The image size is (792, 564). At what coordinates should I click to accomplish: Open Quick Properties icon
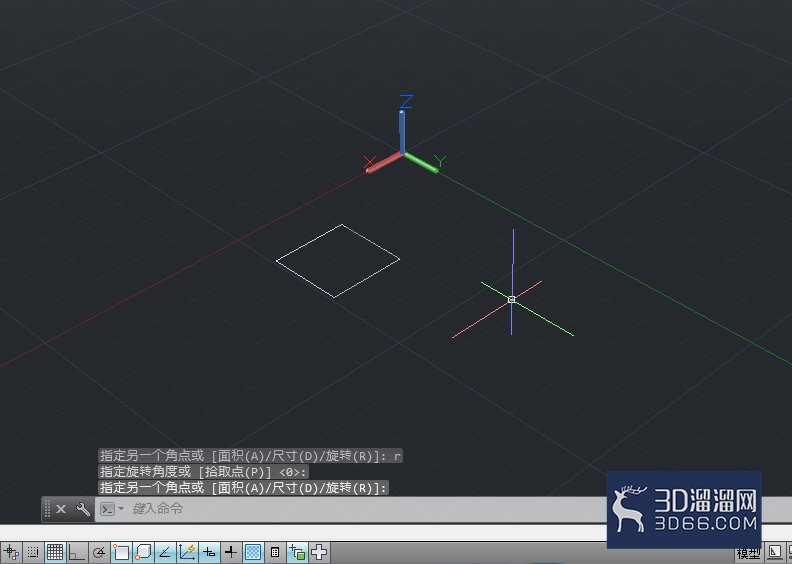(x=275, y=552)
